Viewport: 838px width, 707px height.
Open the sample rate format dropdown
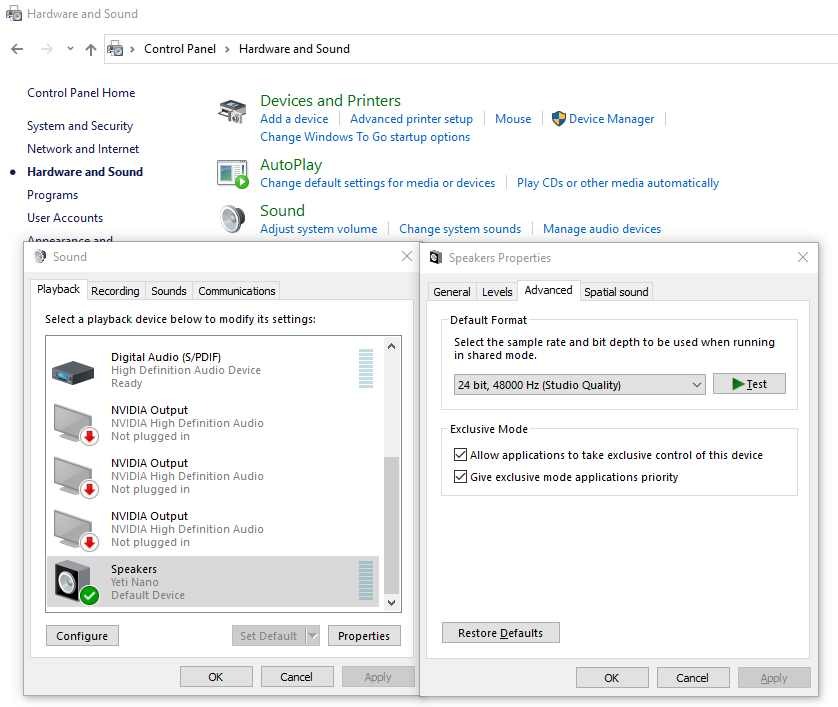click(x=580, y=385)
